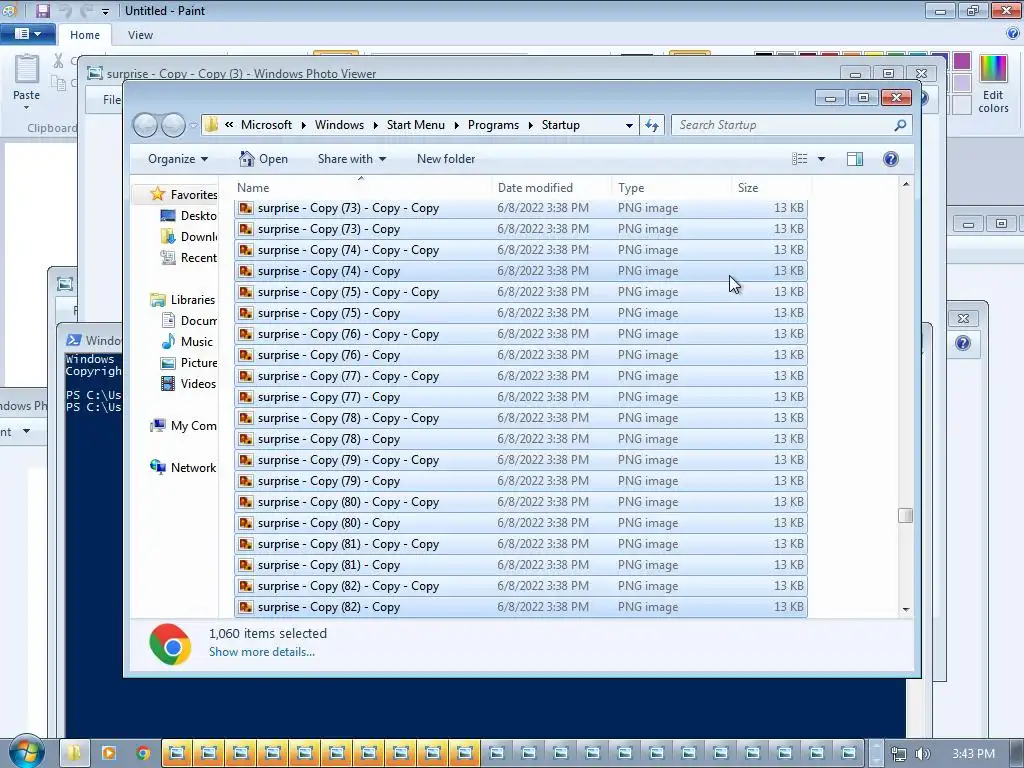Select Documents library in sidebar

(x=189, y=321)
